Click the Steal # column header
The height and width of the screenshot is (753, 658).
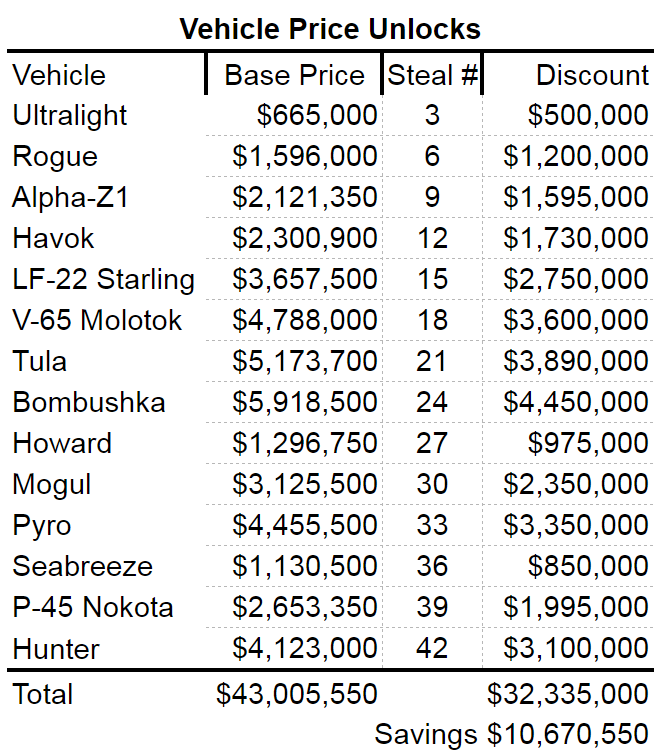pyautogui.click(x=433, y=75)
